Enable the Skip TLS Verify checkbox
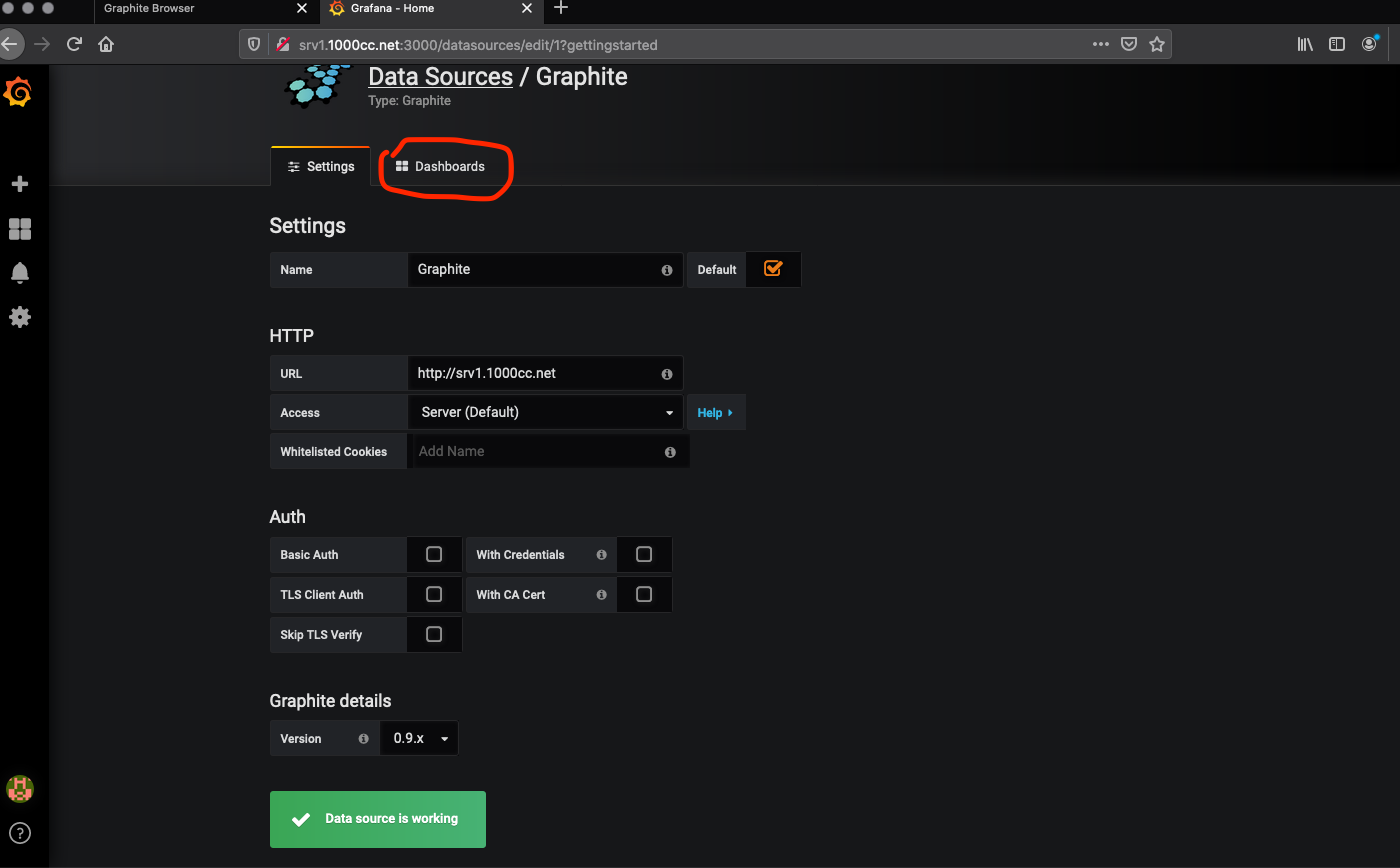 434,634
